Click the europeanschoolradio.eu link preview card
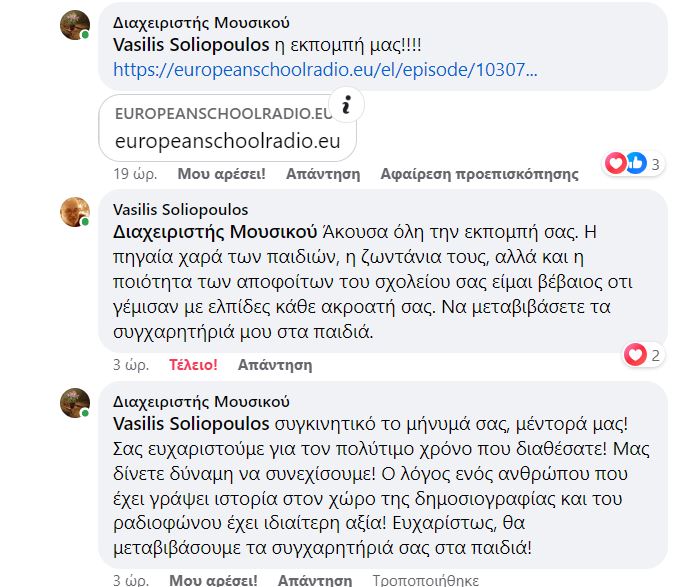This screenshot has height=587, width=684. coord(228,128)
